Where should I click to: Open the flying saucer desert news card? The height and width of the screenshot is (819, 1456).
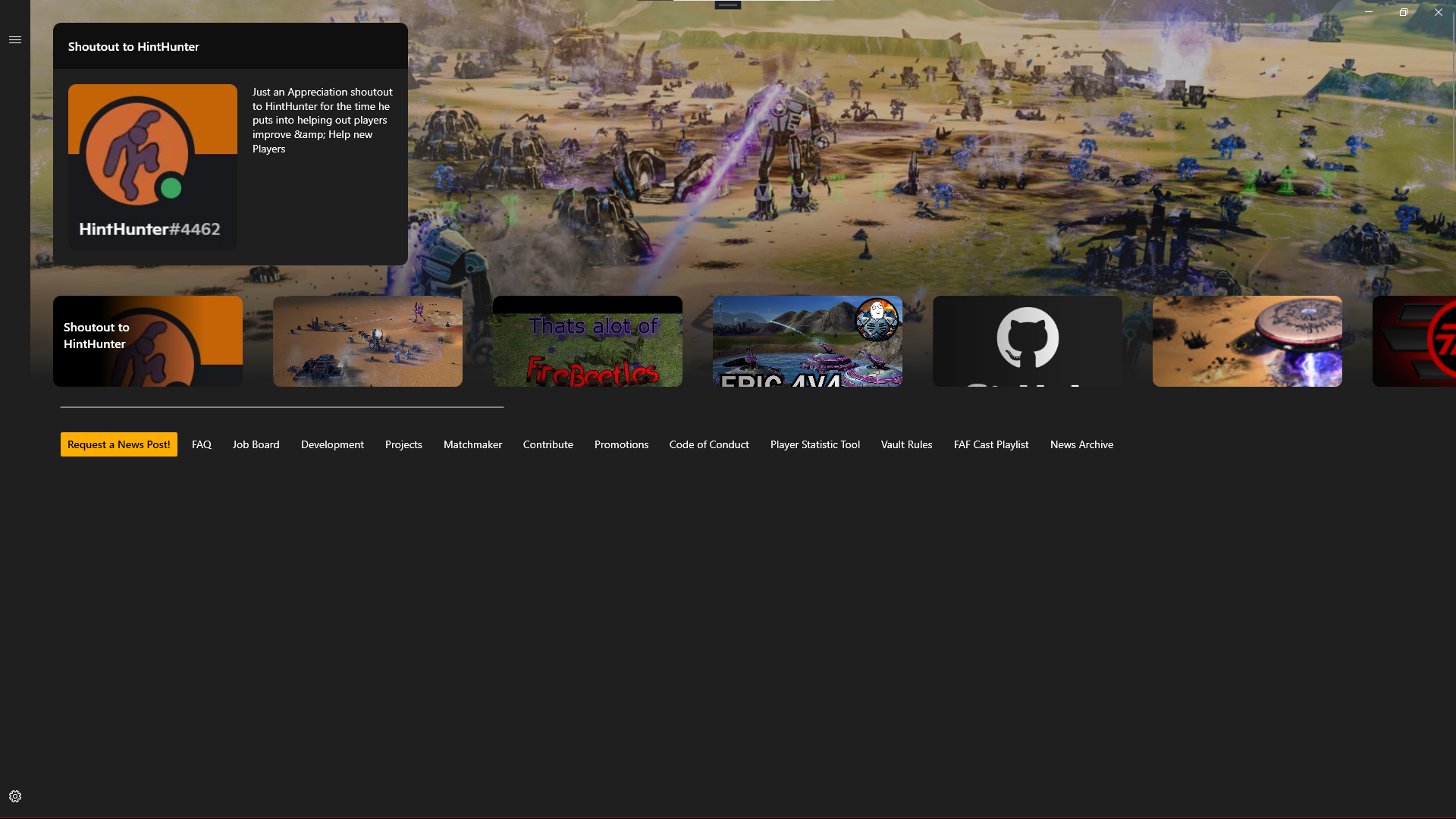(1247, 341)
